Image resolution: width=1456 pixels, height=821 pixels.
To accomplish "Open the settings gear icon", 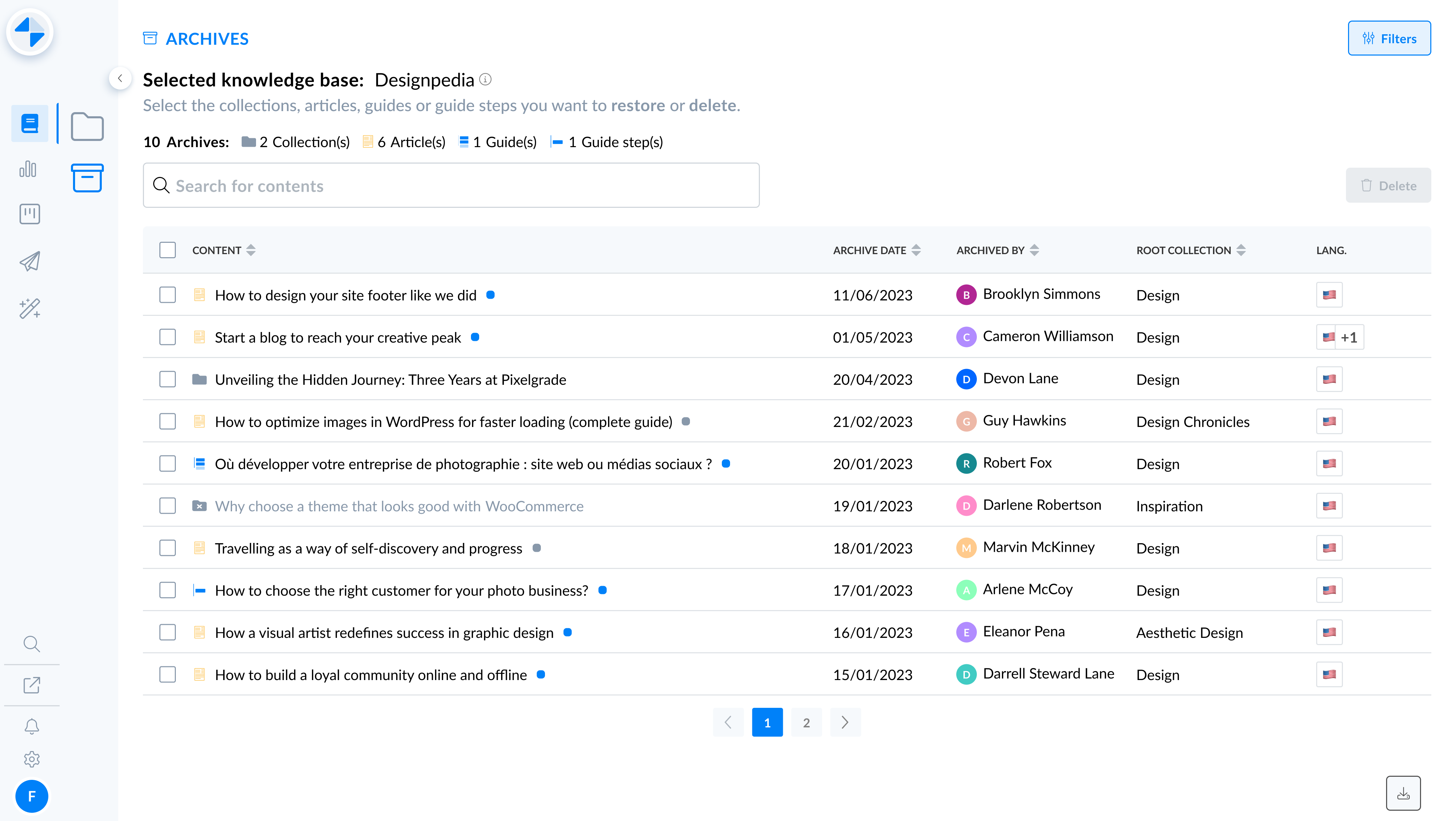I will [32, 759].
